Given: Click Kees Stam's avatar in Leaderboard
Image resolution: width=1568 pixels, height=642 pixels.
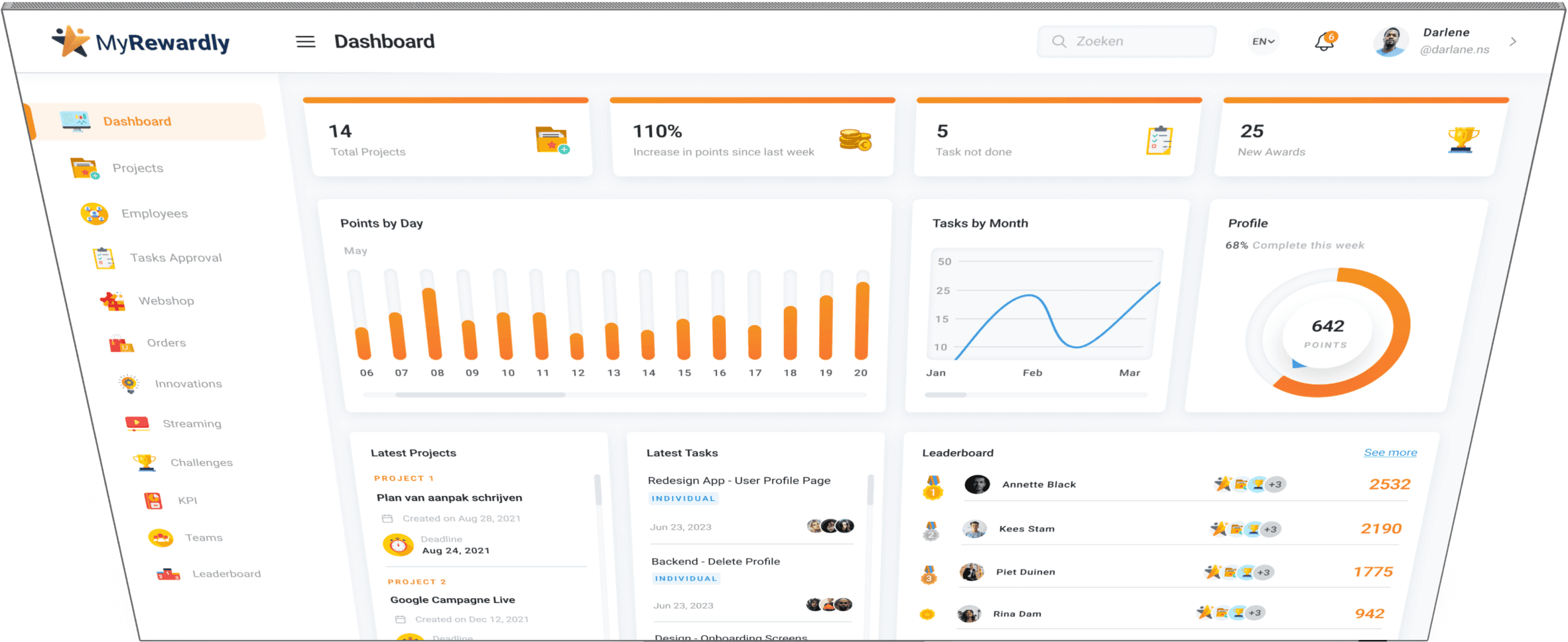Looking at the screenshot, I should 974,529.
